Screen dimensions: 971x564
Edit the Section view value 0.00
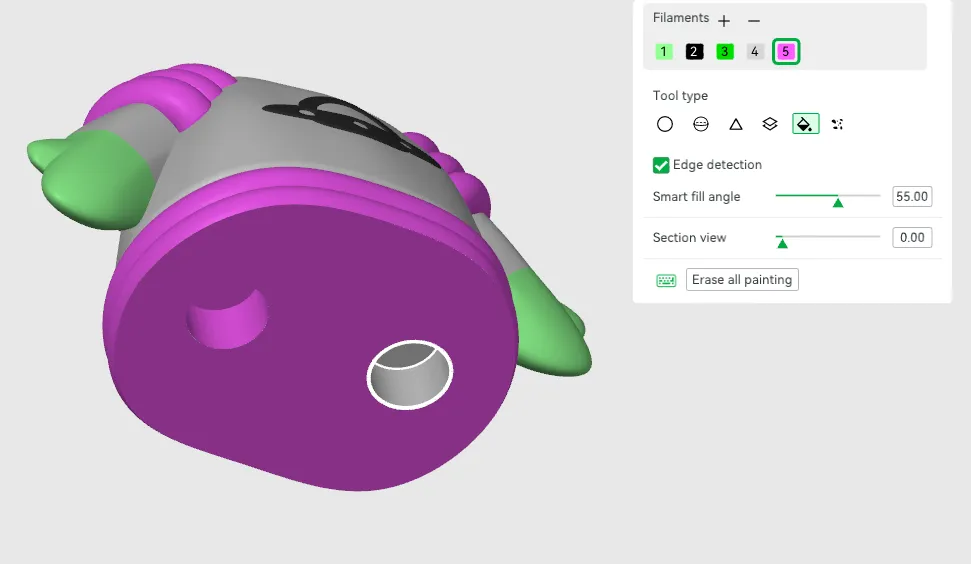[x=912, y=237]
